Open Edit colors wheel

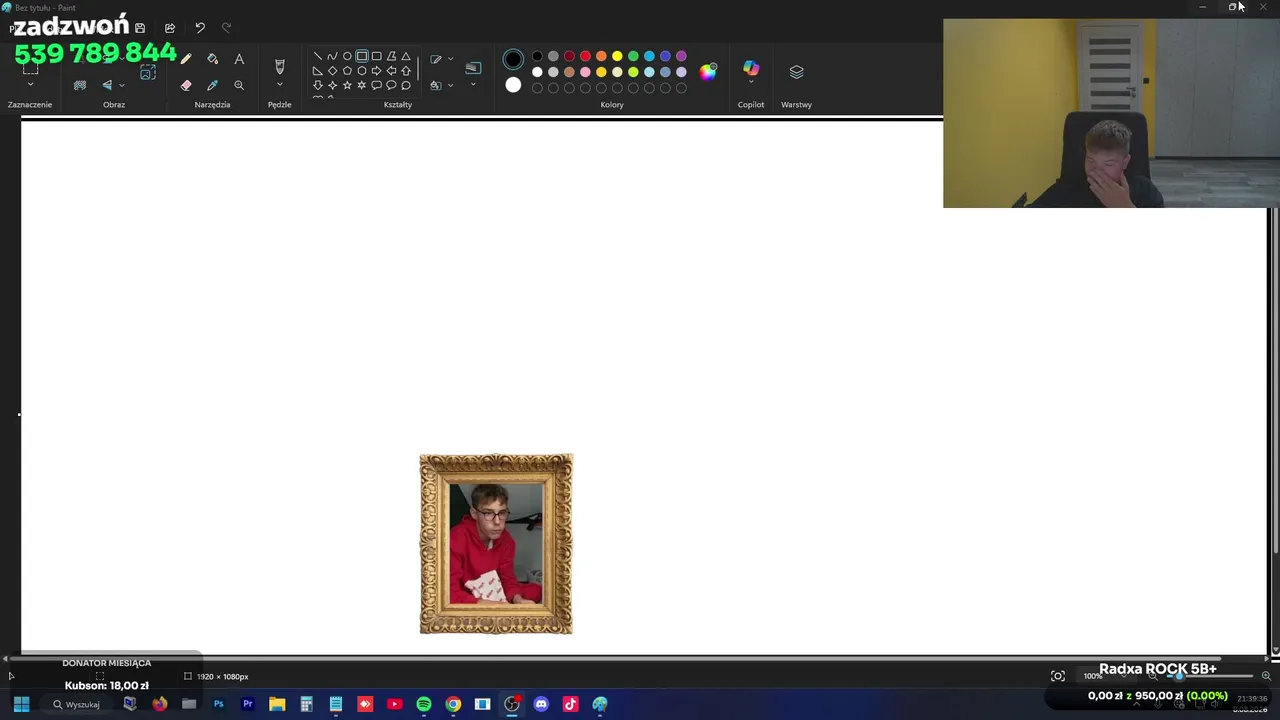708,71
